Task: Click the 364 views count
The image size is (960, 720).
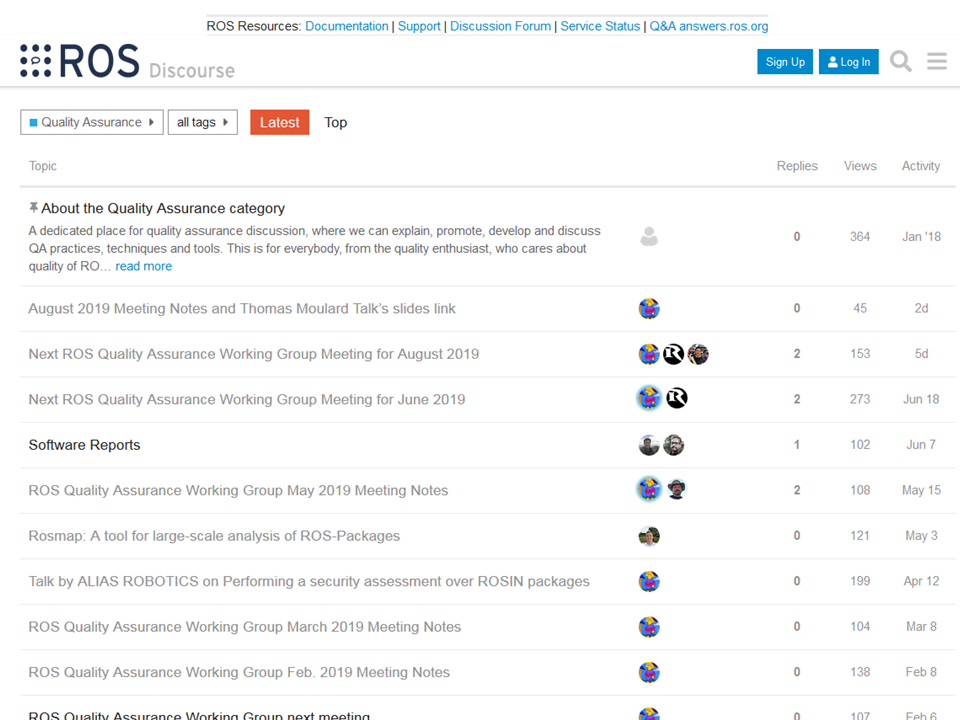Action: (x=860, y=236)
